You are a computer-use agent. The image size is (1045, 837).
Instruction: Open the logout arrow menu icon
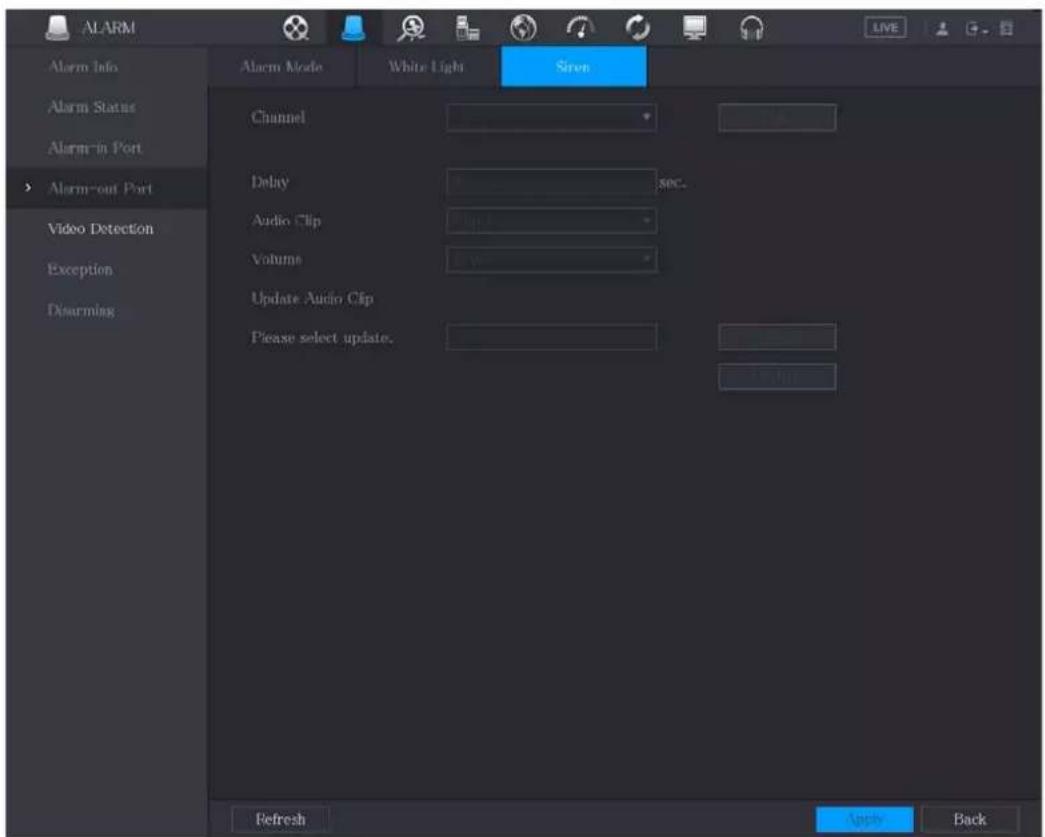976,29
